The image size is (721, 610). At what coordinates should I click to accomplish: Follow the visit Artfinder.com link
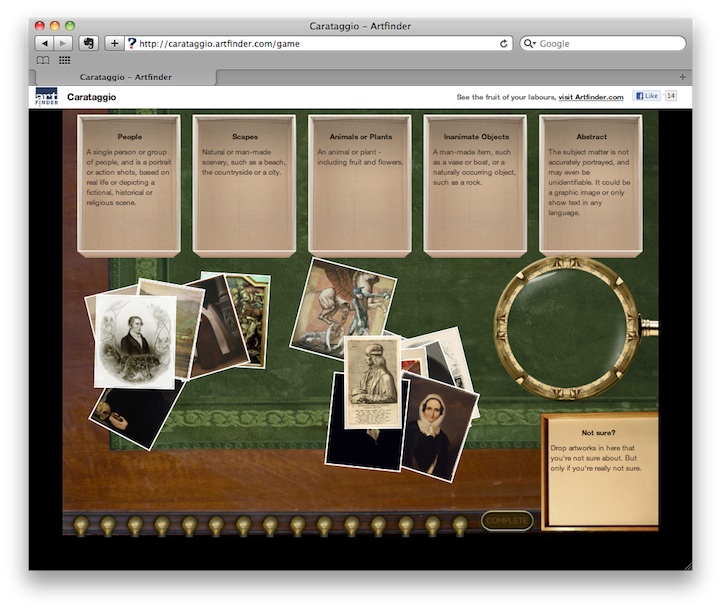tap(591, 97)
